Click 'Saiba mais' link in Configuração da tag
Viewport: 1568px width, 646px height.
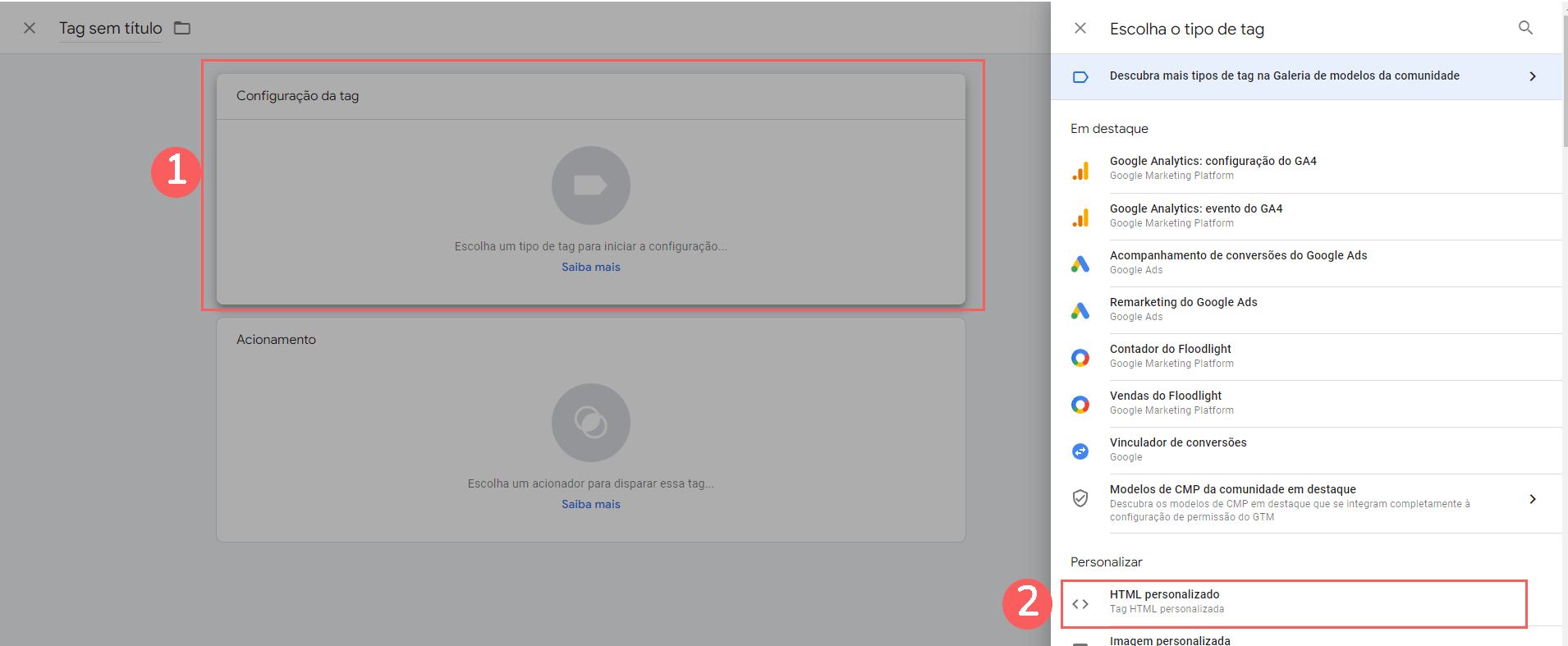pos(590,268)
